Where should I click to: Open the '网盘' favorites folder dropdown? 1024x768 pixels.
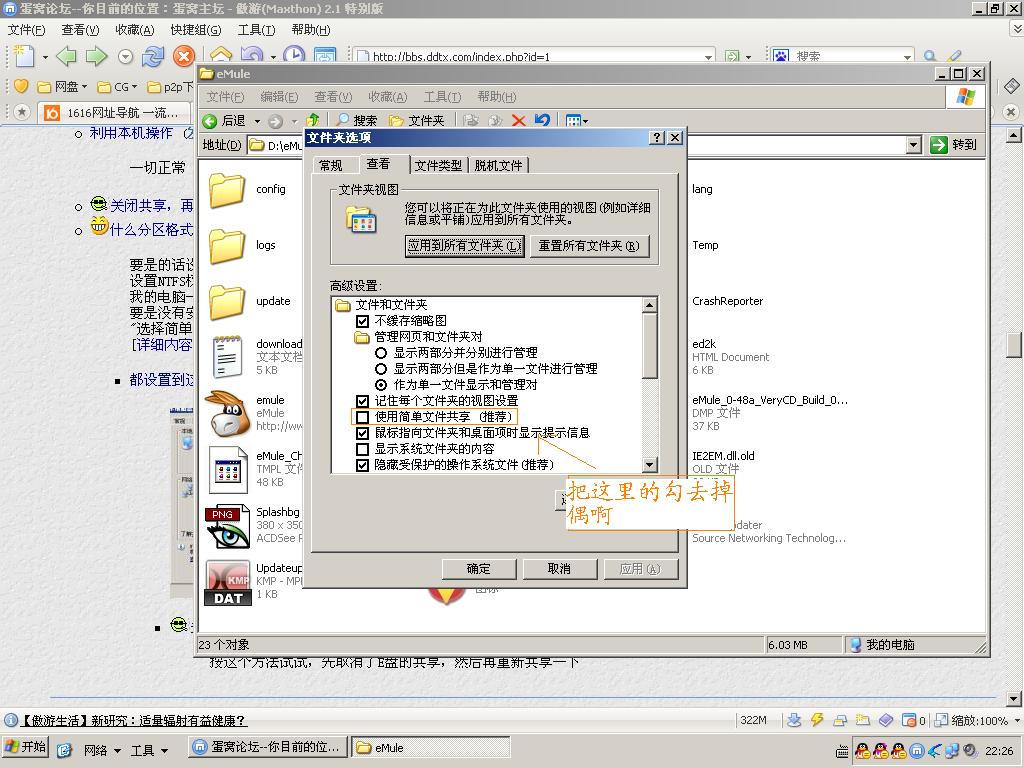(x=63, y=87)
